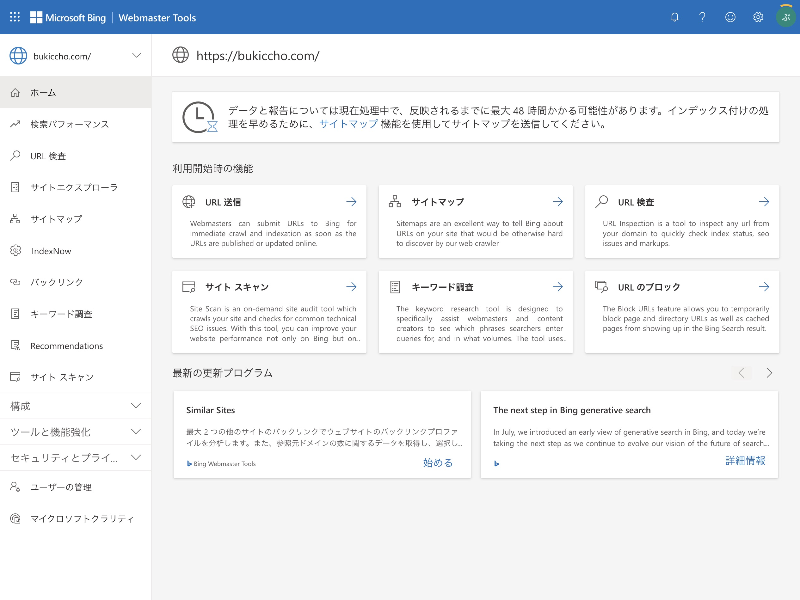The width and height of the screenshot is (800, 600).
Task: Click the バックリンク link icon in sidebar
Action: pyautogui.click(x=15, y=282)
